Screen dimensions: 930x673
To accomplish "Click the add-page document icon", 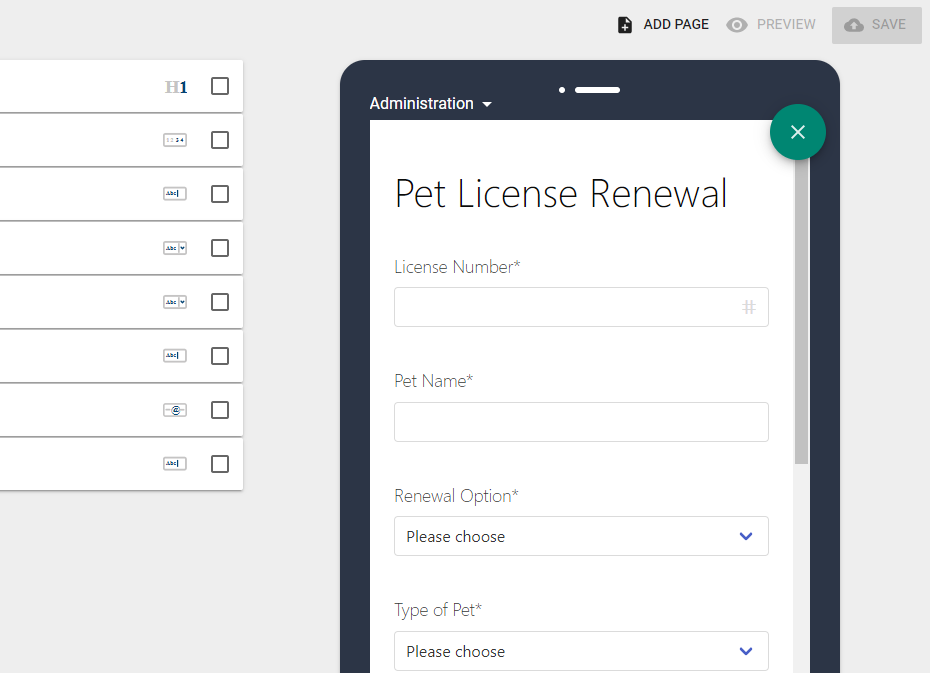I will (625, 24).
